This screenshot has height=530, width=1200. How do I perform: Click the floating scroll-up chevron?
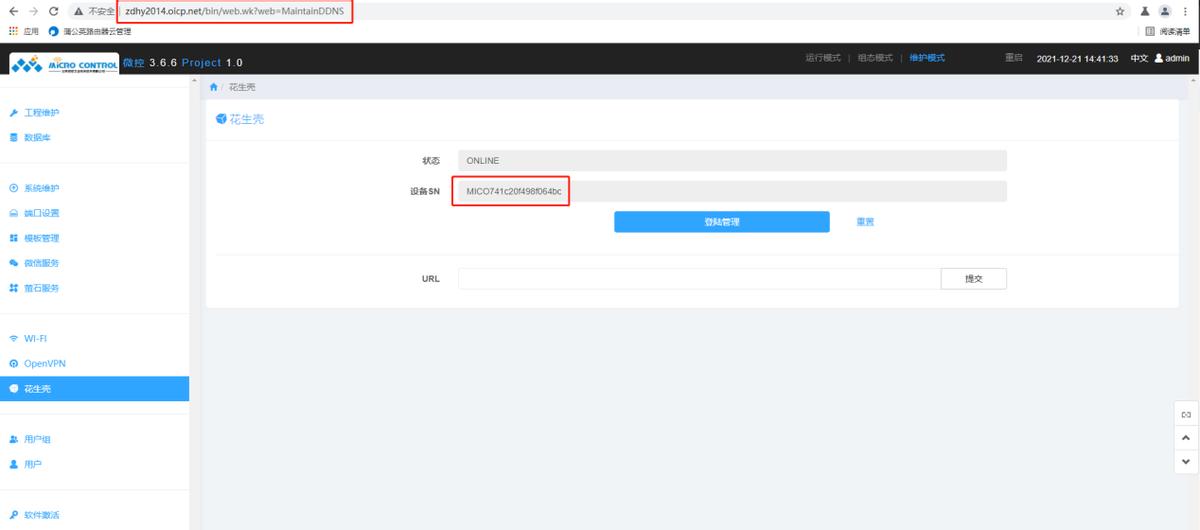pos(1186,438)
